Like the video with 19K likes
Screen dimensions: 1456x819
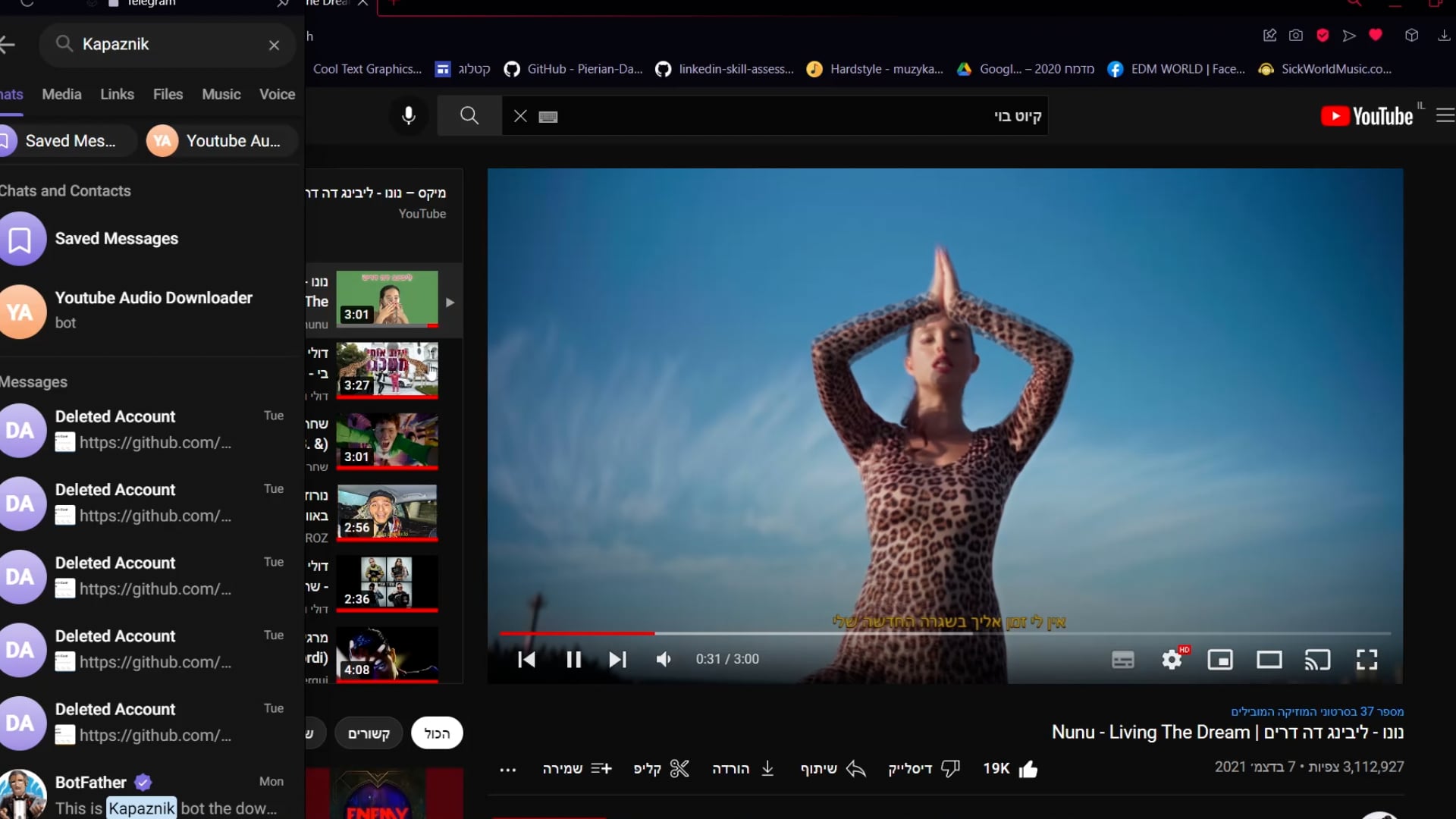pyautogui.click(x=1010, y=769)
